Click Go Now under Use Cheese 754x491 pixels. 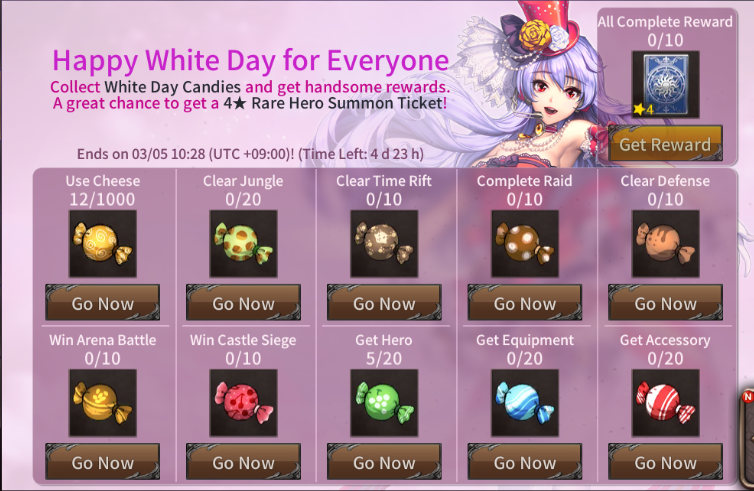pos(102,302)
